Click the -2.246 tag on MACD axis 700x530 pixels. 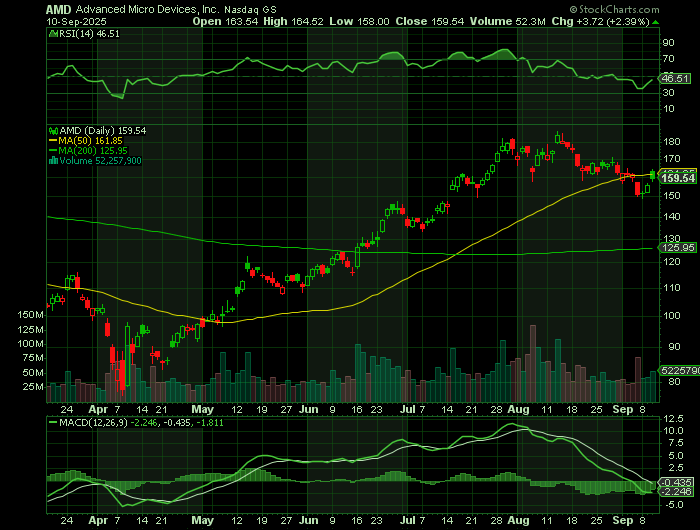click(677, 492)
